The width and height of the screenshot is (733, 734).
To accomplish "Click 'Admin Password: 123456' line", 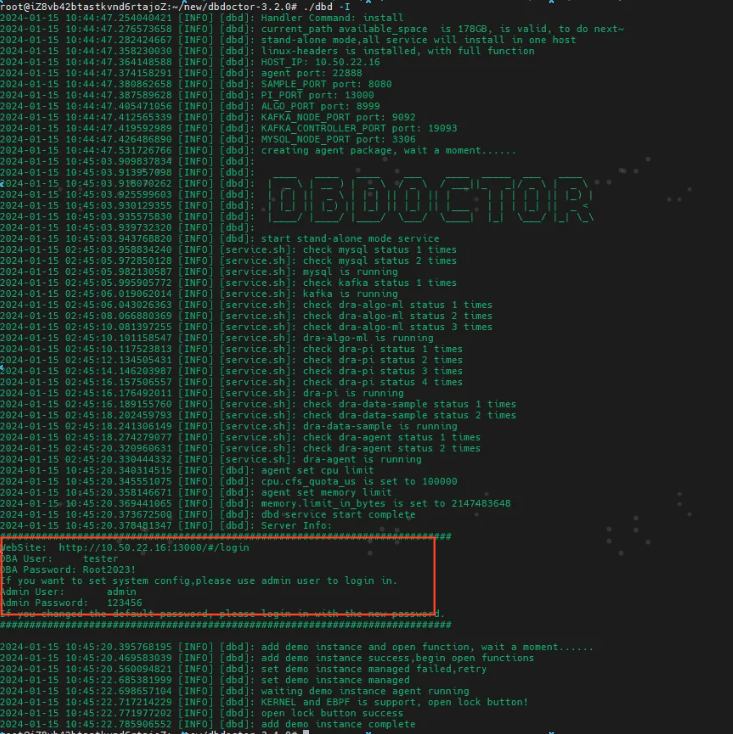I will 72,603.
